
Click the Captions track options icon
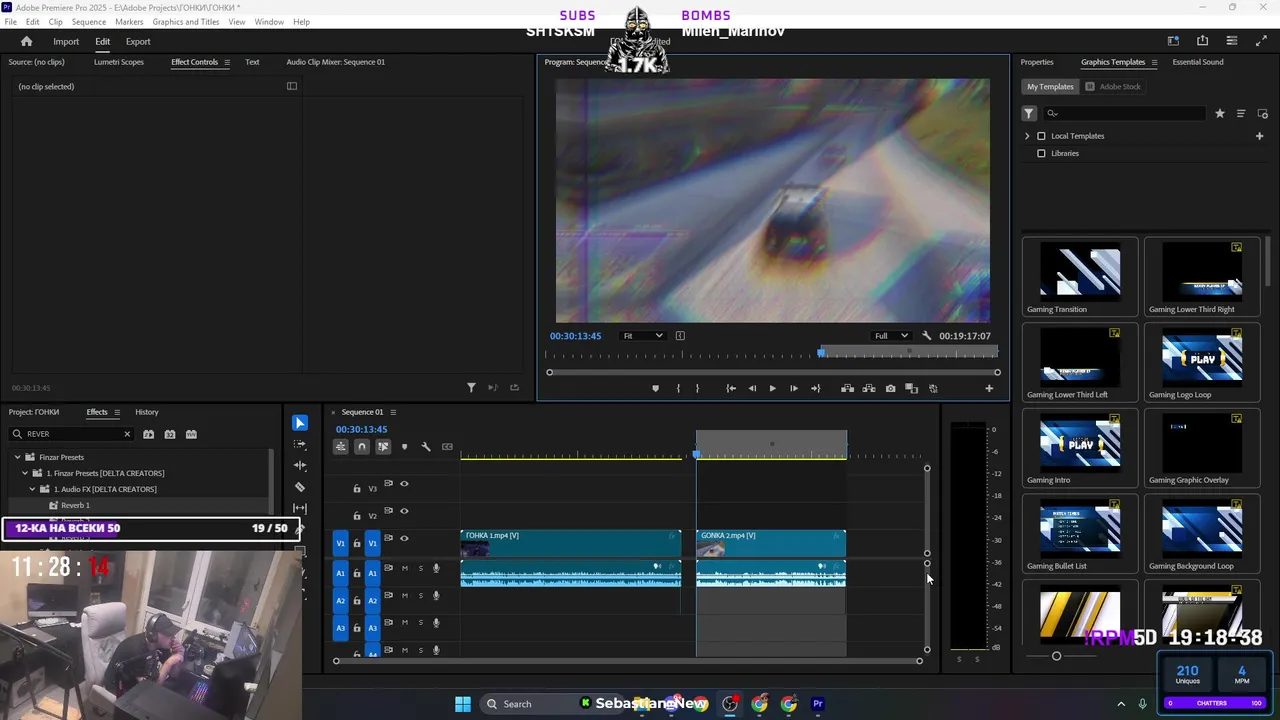[x=447, y=447]
